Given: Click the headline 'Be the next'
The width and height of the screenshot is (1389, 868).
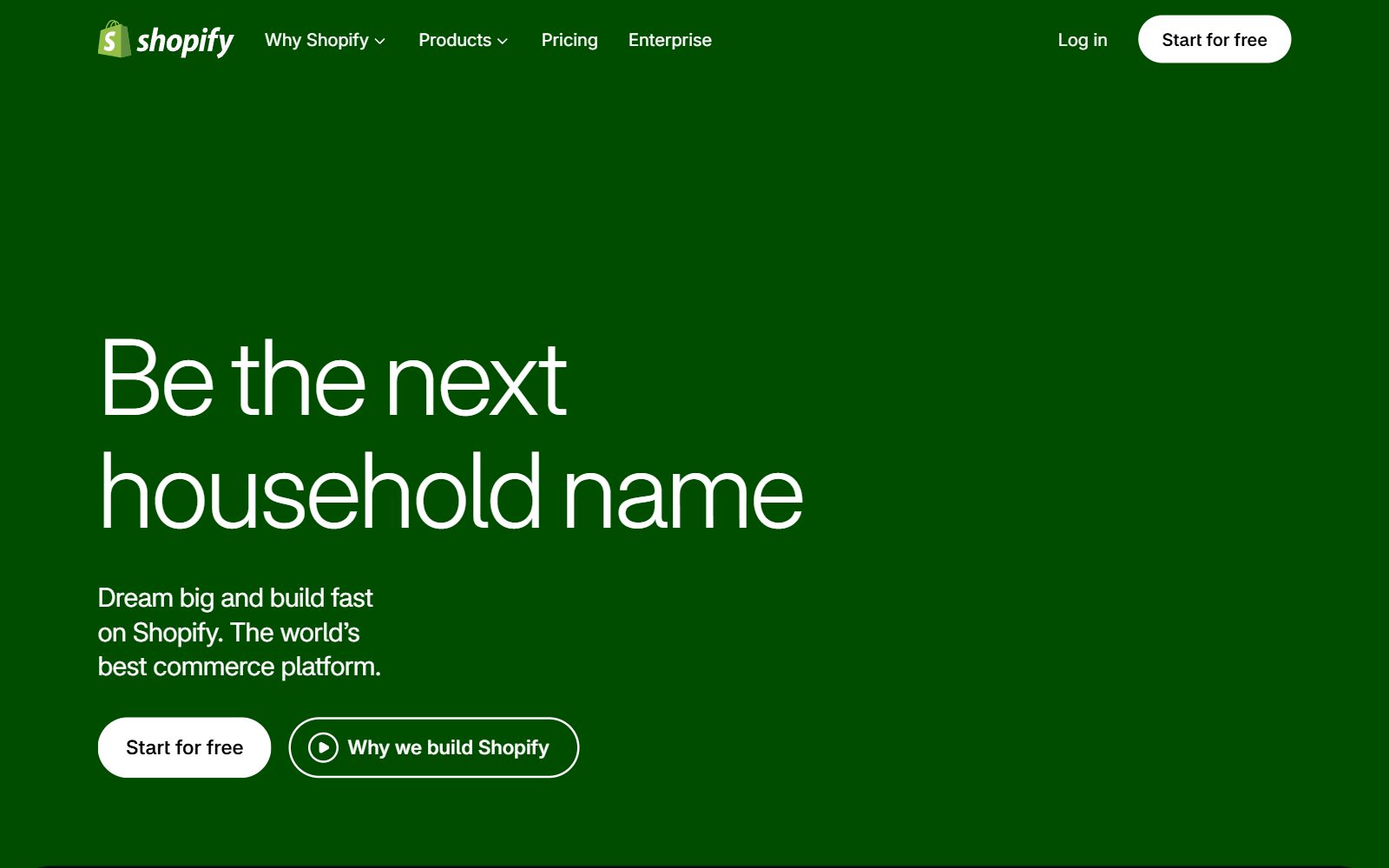Looking at the screenshot, I should point(333,378).
